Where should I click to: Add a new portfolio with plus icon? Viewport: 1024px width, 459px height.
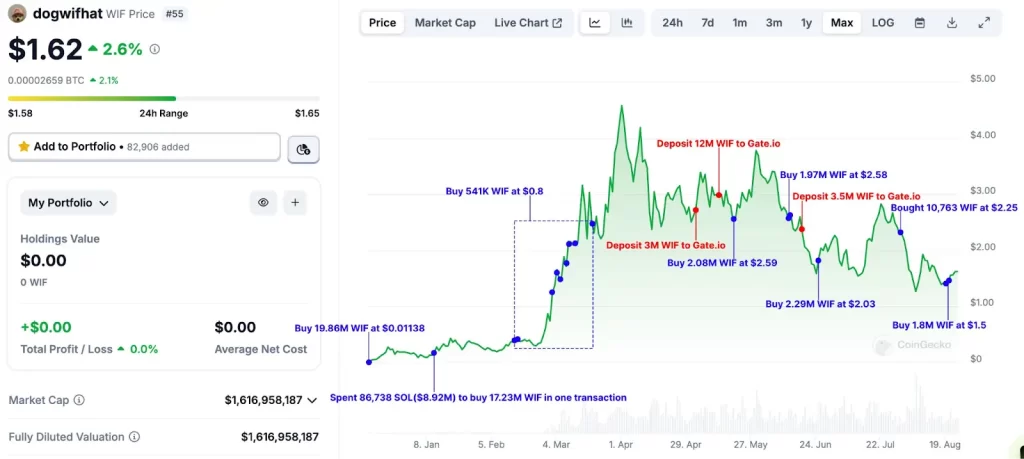tap(295, 203)
